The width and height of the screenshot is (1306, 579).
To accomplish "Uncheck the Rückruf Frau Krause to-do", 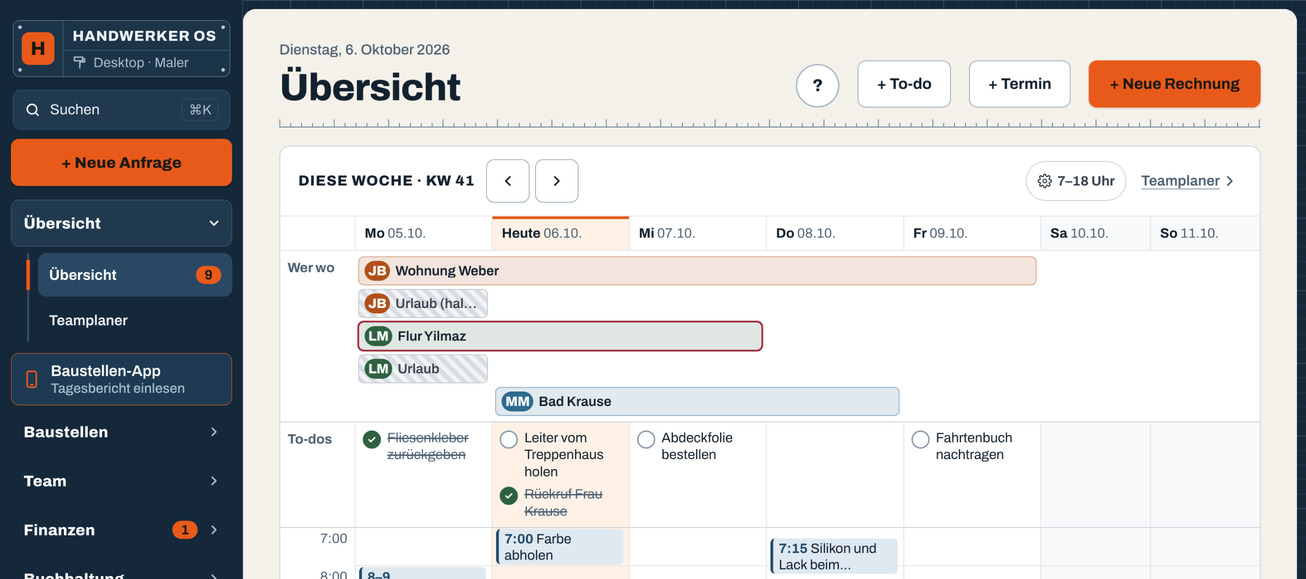I will [x=509, y=495].
